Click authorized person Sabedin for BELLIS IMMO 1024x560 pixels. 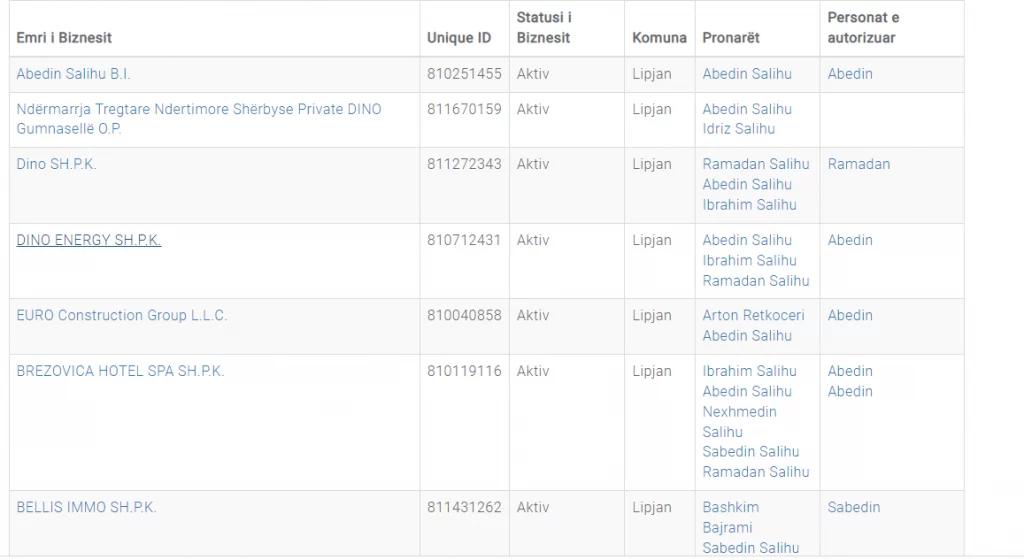853,507
